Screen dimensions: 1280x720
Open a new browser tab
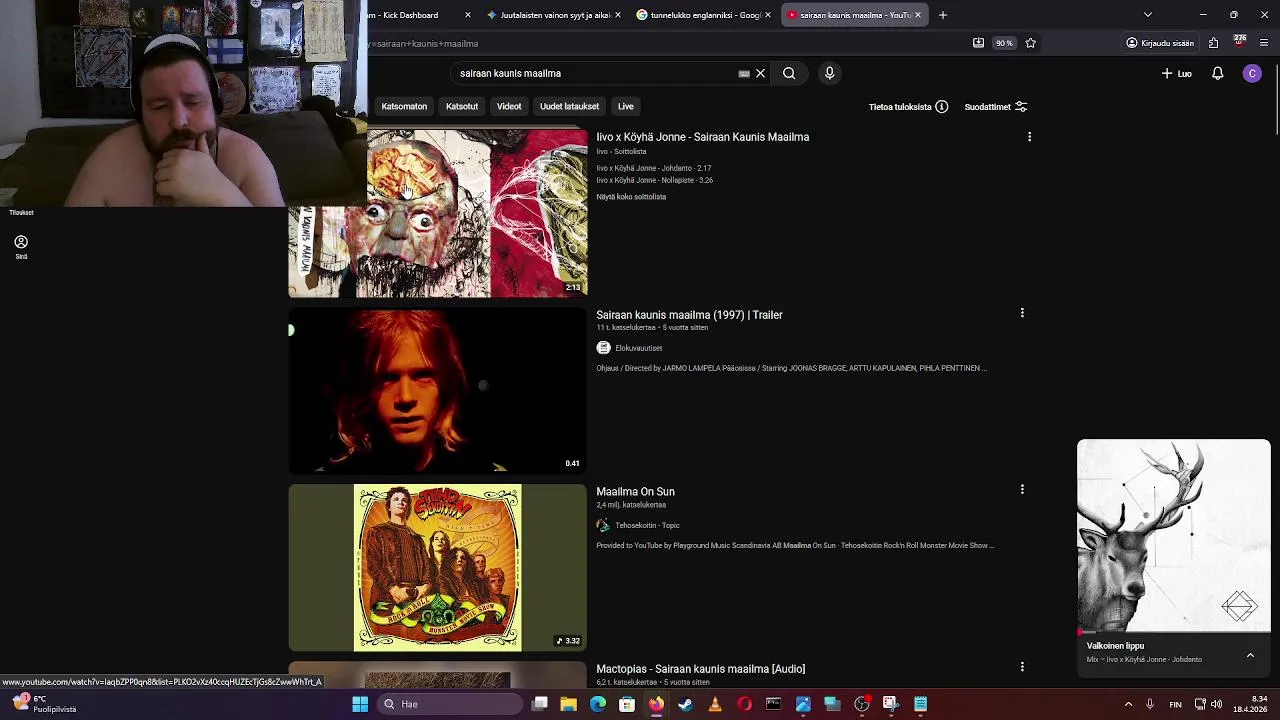tap(942, 15)
